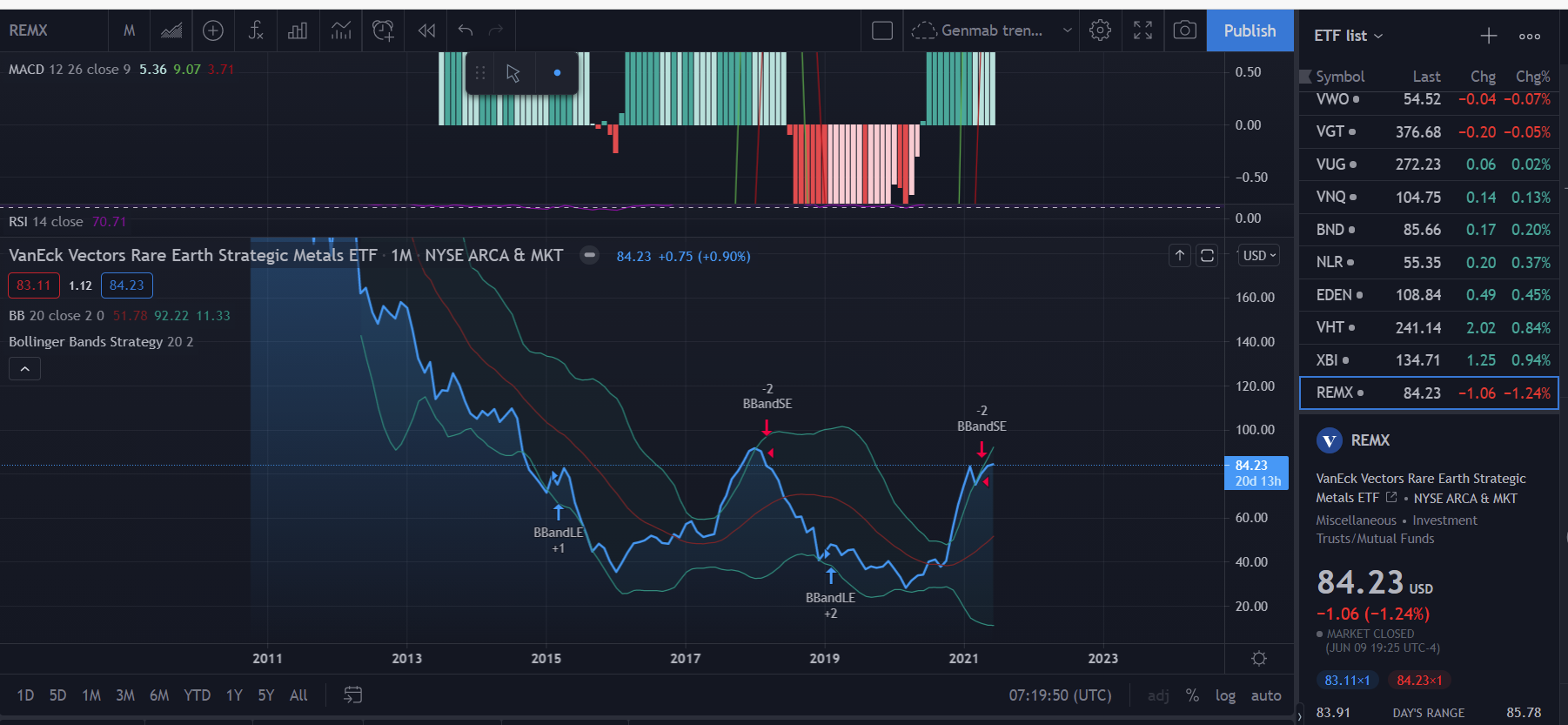Click the blue dot color in floating toolbar

(x=557, y=73)
